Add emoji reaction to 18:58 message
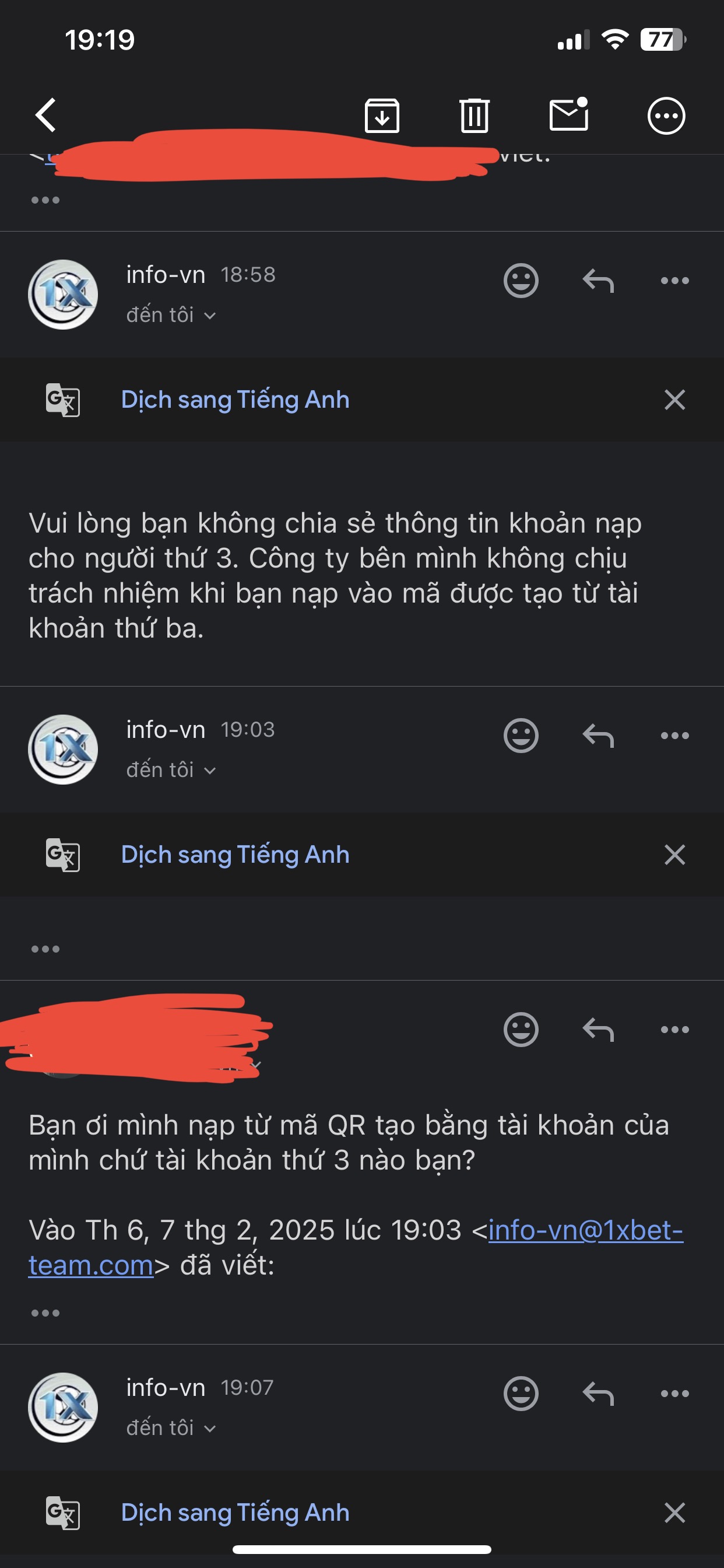Viewport: 724px width, 1568px height. coord(521,281)
